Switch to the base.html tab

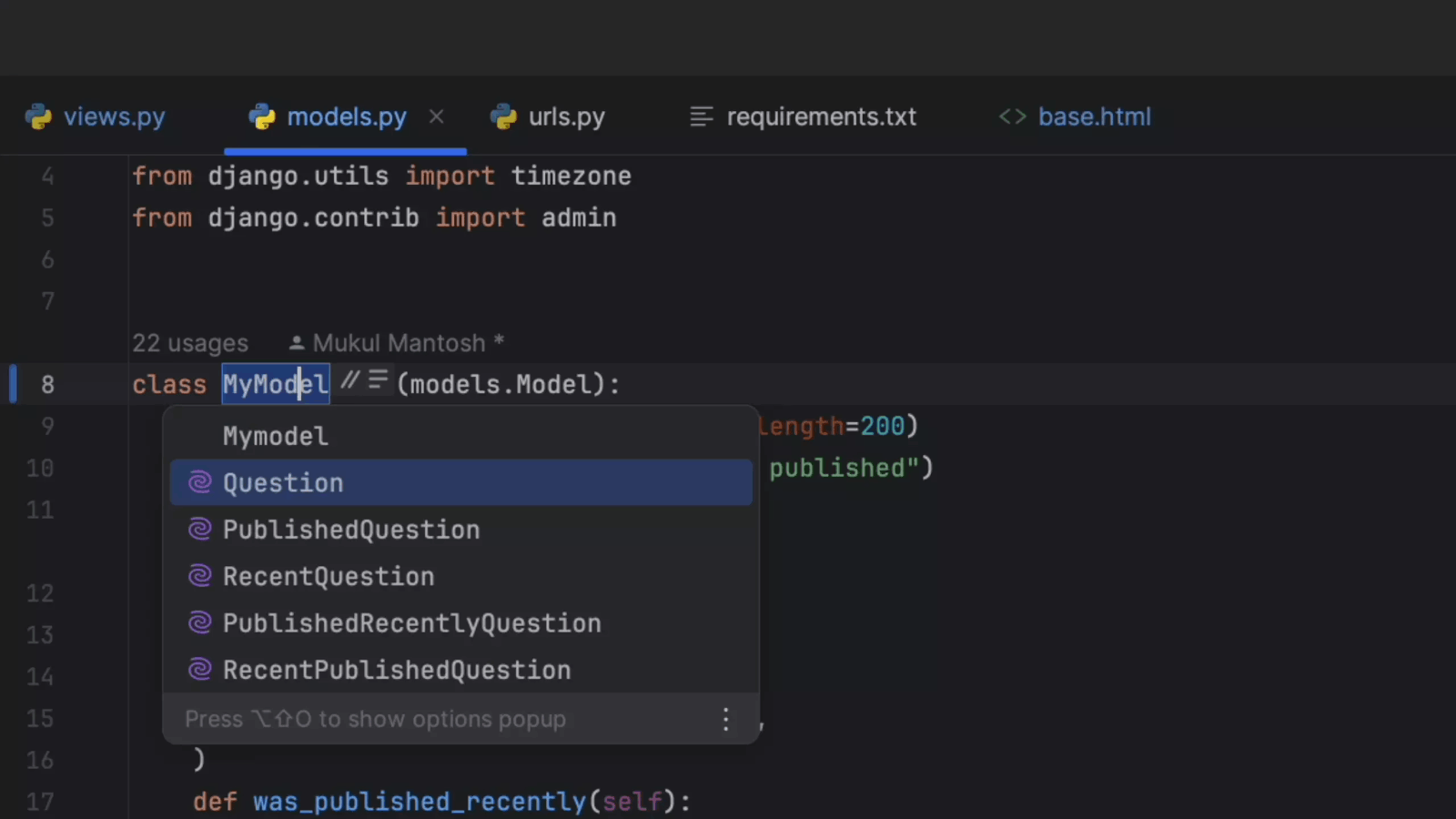pyautogui.click(x=1094, y=116)
